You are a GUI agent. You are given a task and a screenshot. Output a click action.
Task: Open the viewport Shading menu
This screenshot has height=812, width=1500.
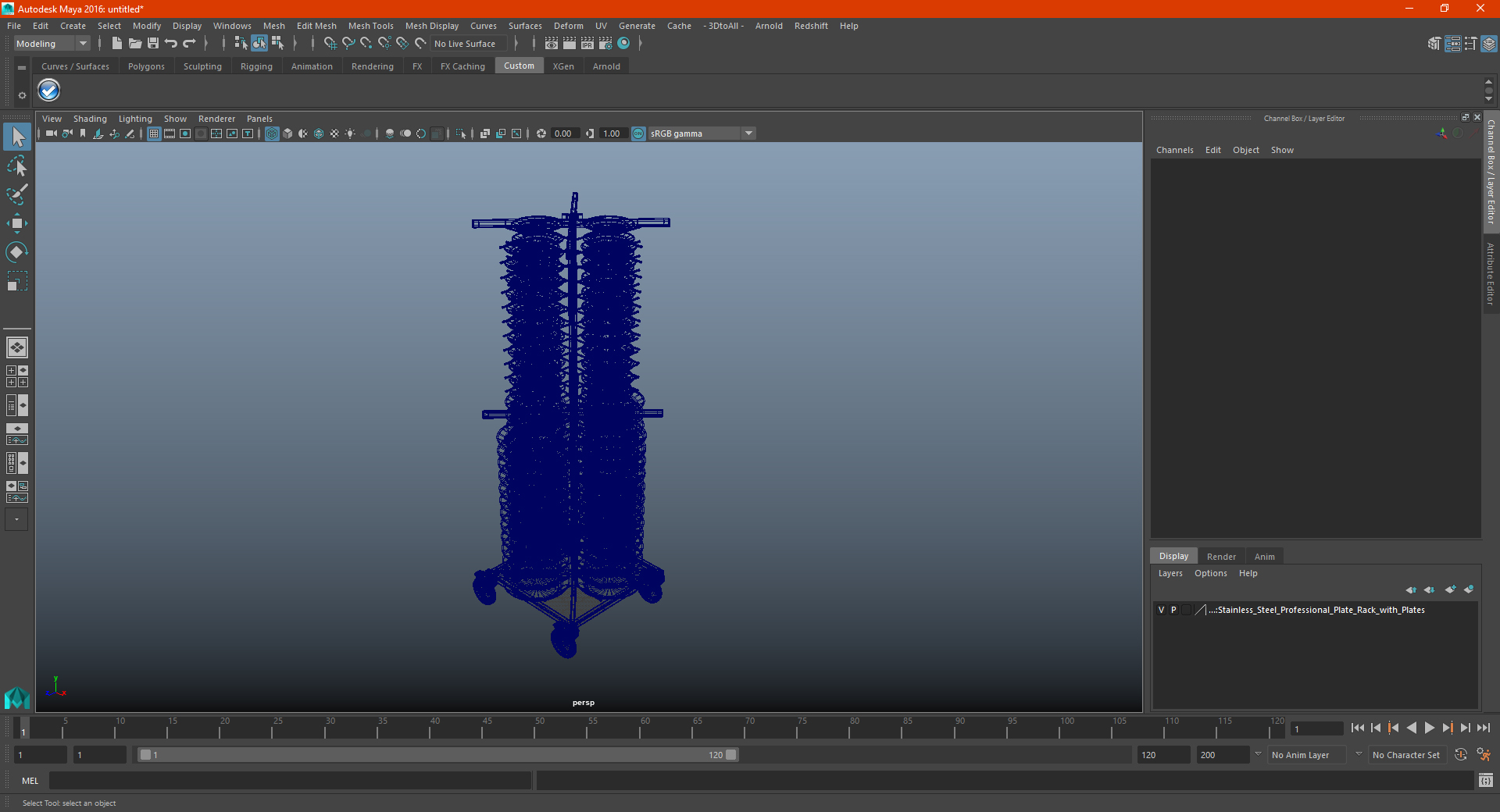point(90,119)
